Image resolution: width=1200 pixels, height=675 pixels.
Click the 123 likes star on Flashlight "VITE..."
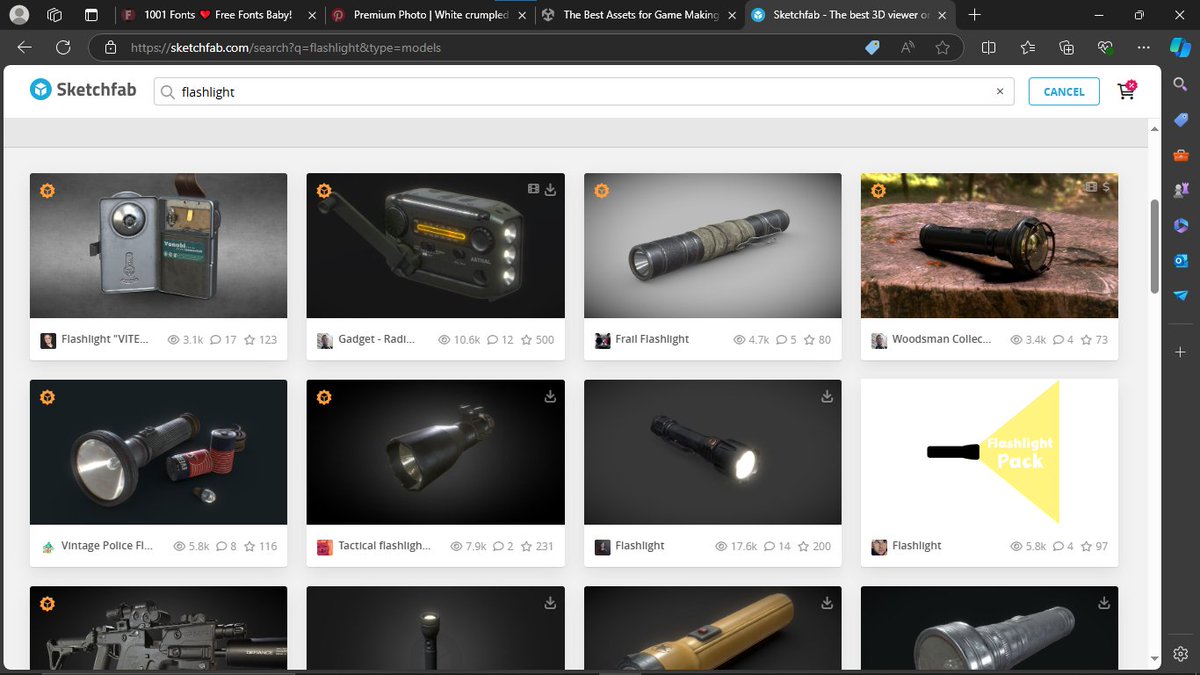(248, 340)
